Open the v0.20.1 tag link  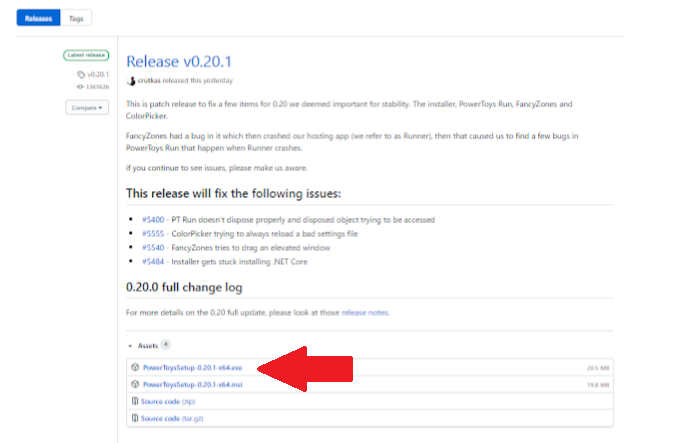click(x=98, y=74)
